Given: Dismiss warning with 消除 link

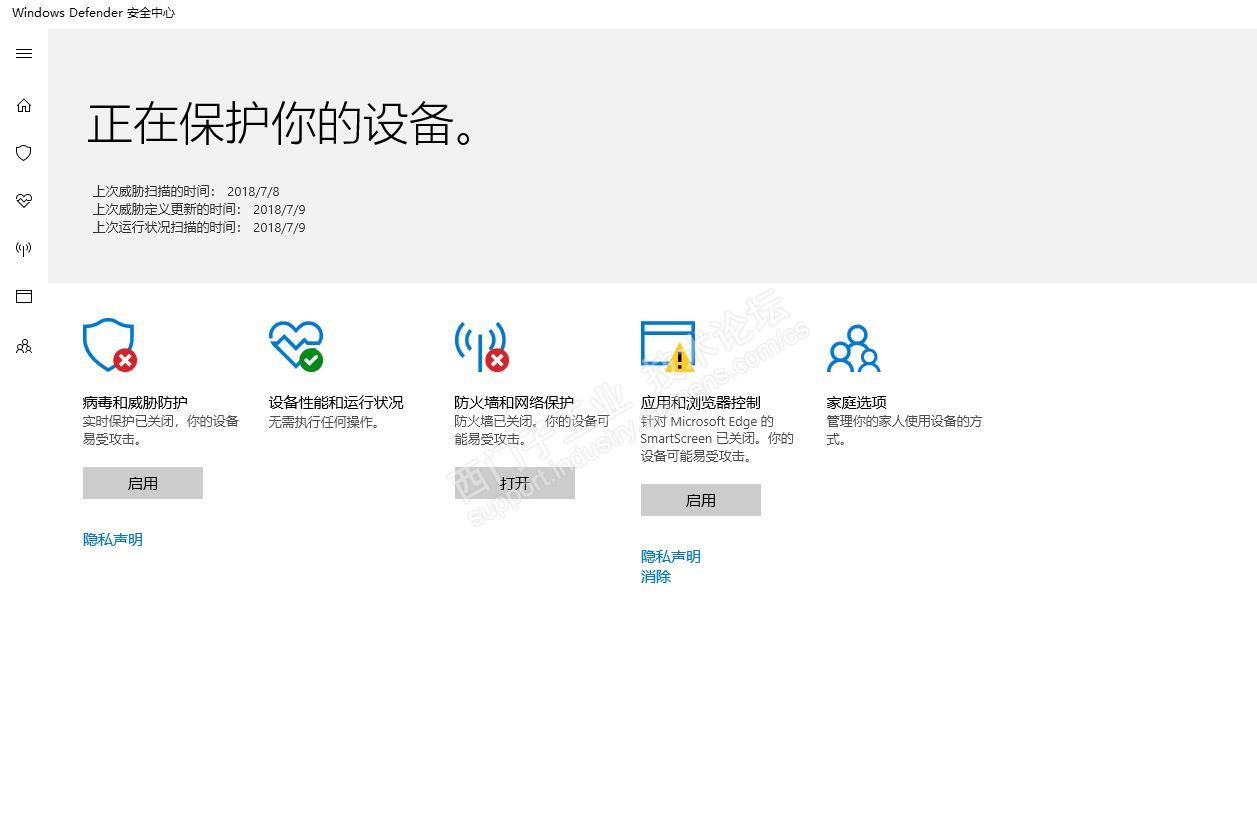Looking at the screenshot, I should click(656, 577).
